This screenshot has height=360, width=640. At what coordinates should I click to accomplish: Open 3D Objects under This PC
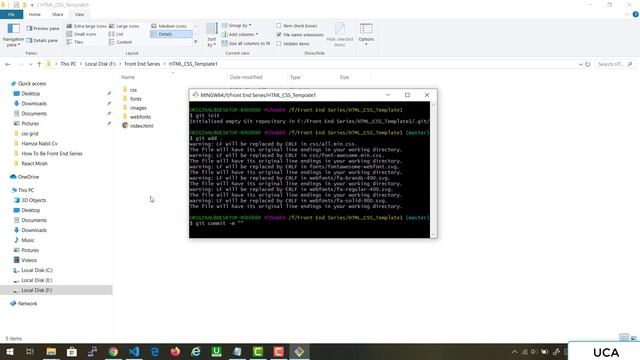point(33,200)
